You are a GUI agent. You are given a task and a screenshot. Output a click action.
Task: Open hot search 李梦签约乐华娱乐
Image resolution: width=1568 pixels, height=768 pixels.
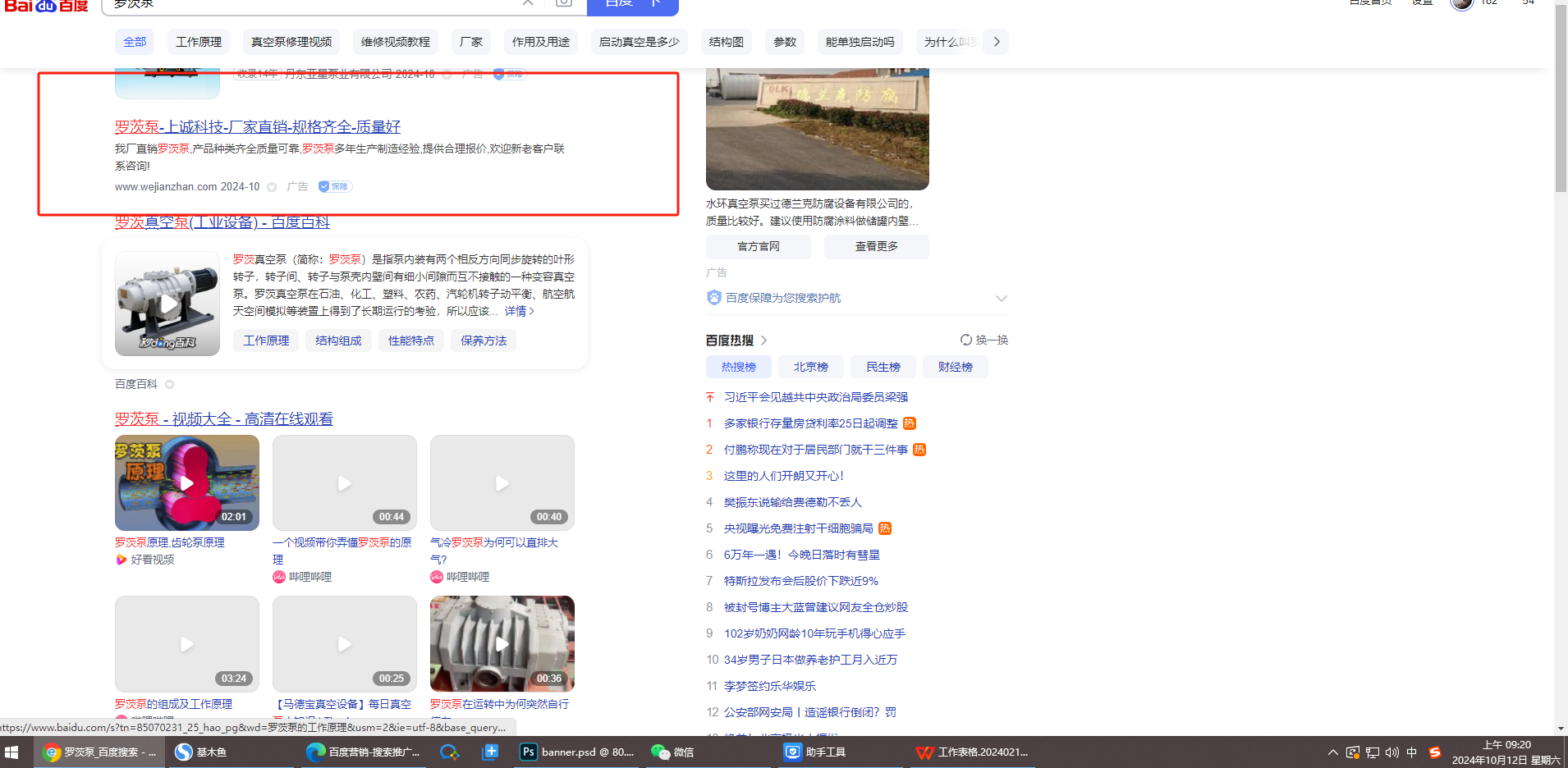pos(770,686)
